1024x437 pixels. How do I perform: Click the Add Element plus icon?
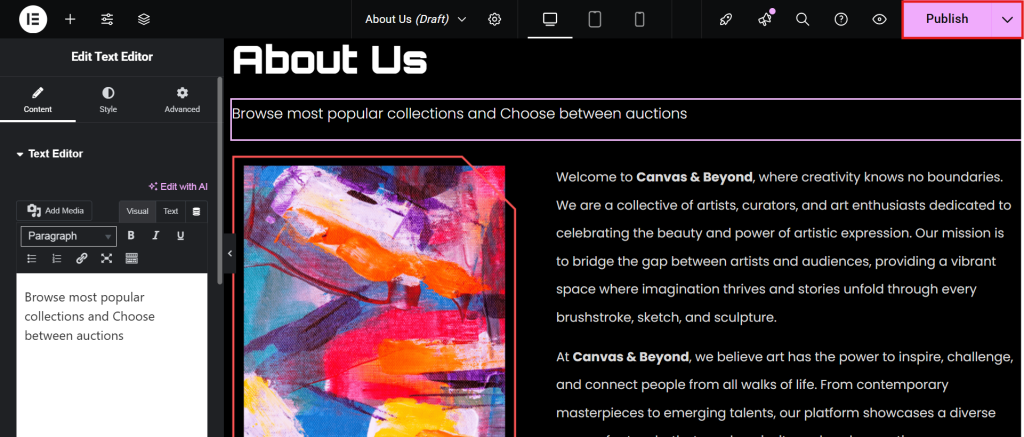(70, 19)
